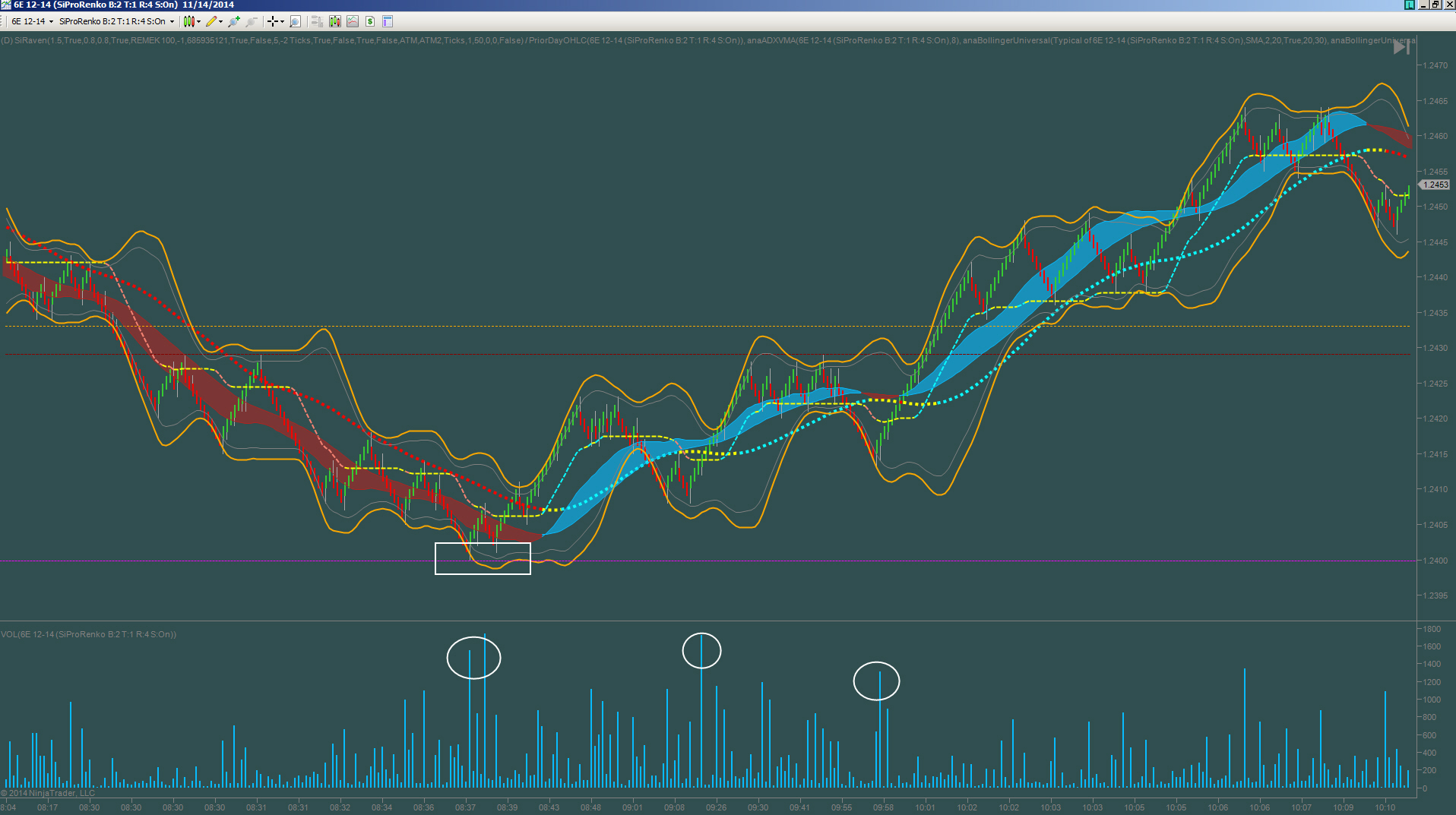1456x815 pixels.
Task: Click the 08:17 time axis label
Action: click(x=47, y=807)
